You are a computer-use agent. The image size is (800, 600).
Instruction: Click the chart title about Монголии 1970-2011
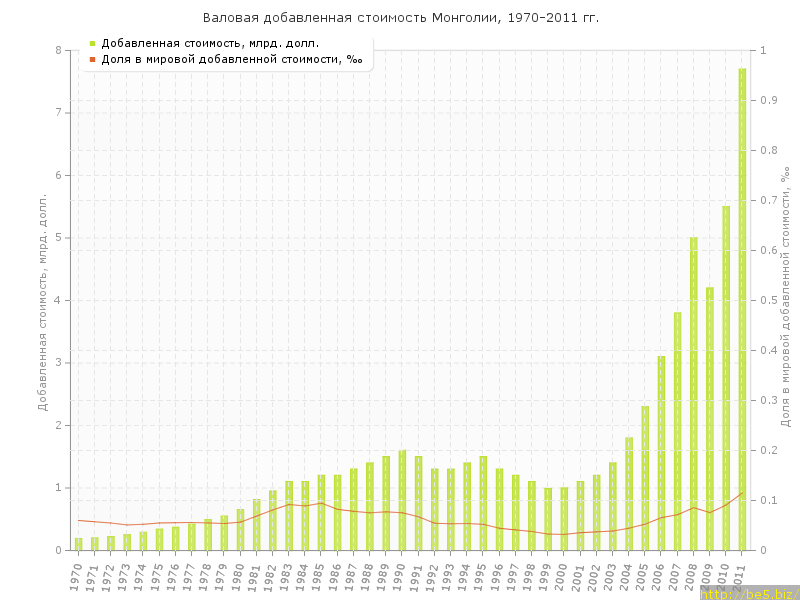401,18
